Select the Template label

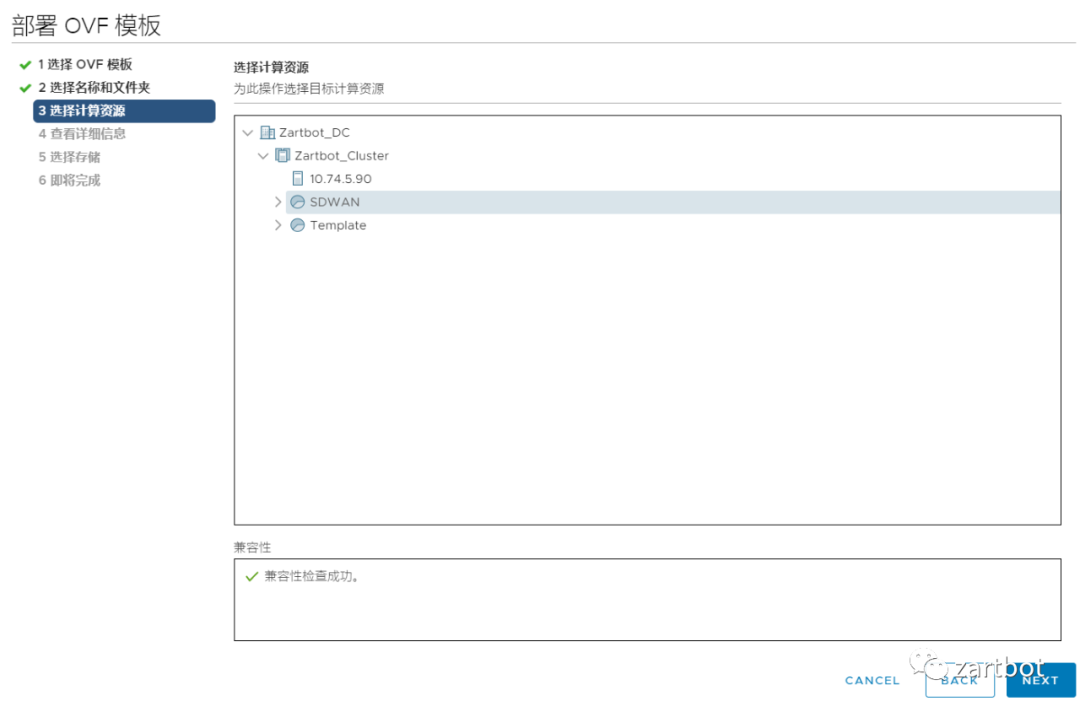pyautogui.click(x=338, y=225)
